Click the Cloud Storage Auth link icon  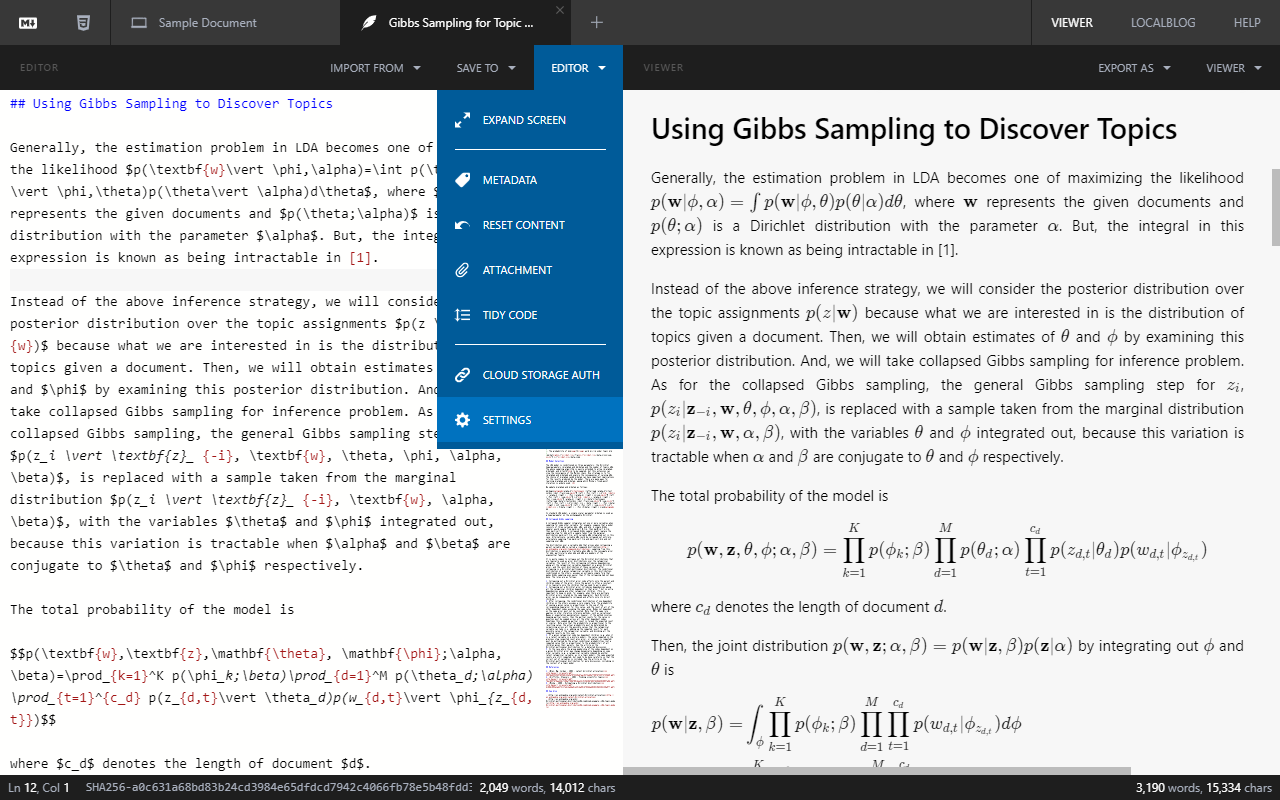[462, 375]
